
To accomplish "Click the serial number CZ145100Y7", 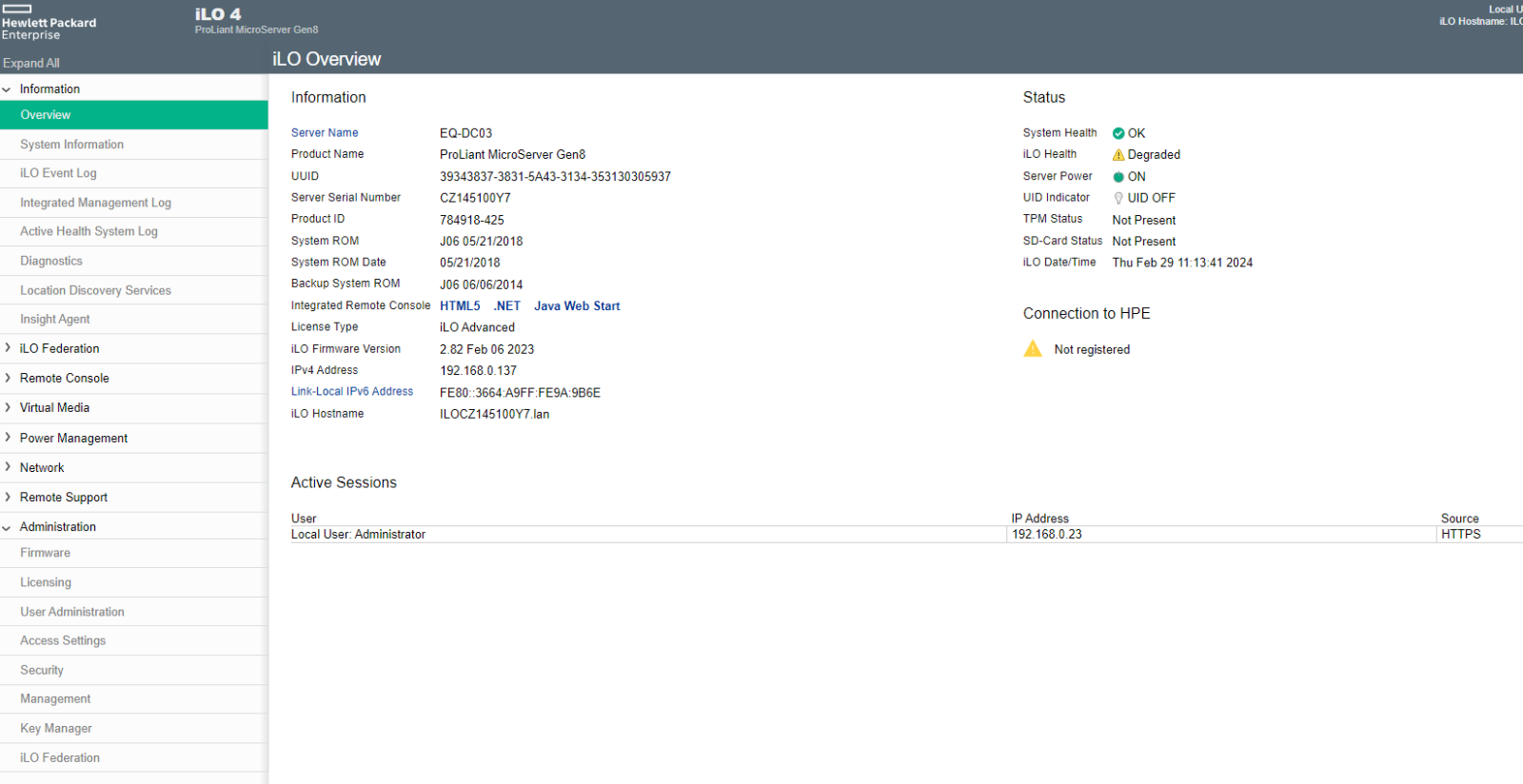I will [475, 198].
